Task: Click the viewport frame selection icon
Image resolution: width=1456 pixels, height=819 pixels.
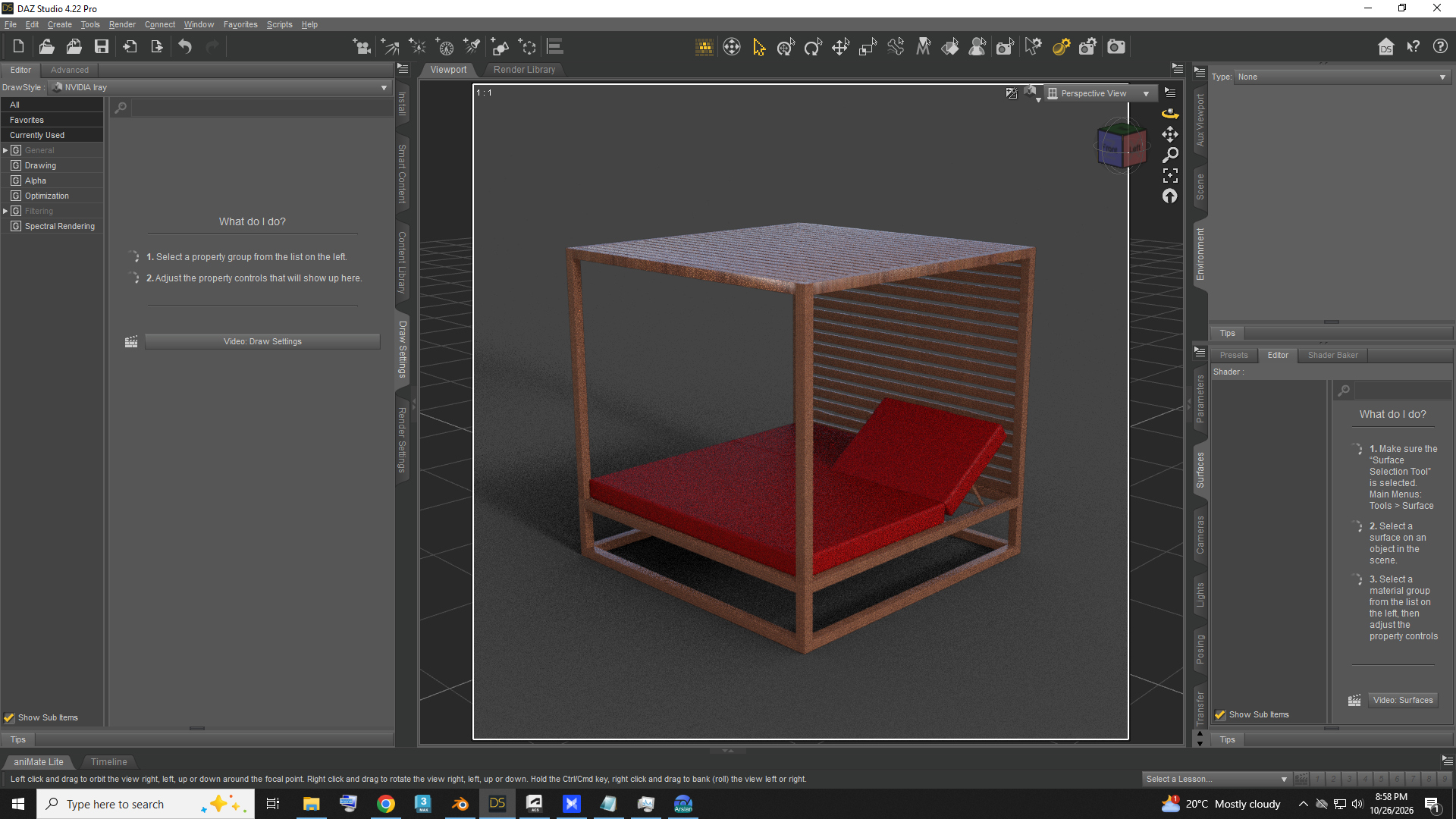Action: coord(1170,175)
